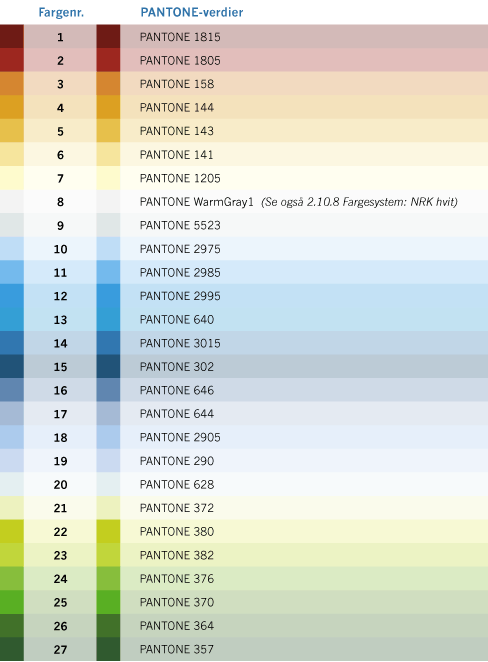Select the text PANTONE 357

tap(177, 649)
